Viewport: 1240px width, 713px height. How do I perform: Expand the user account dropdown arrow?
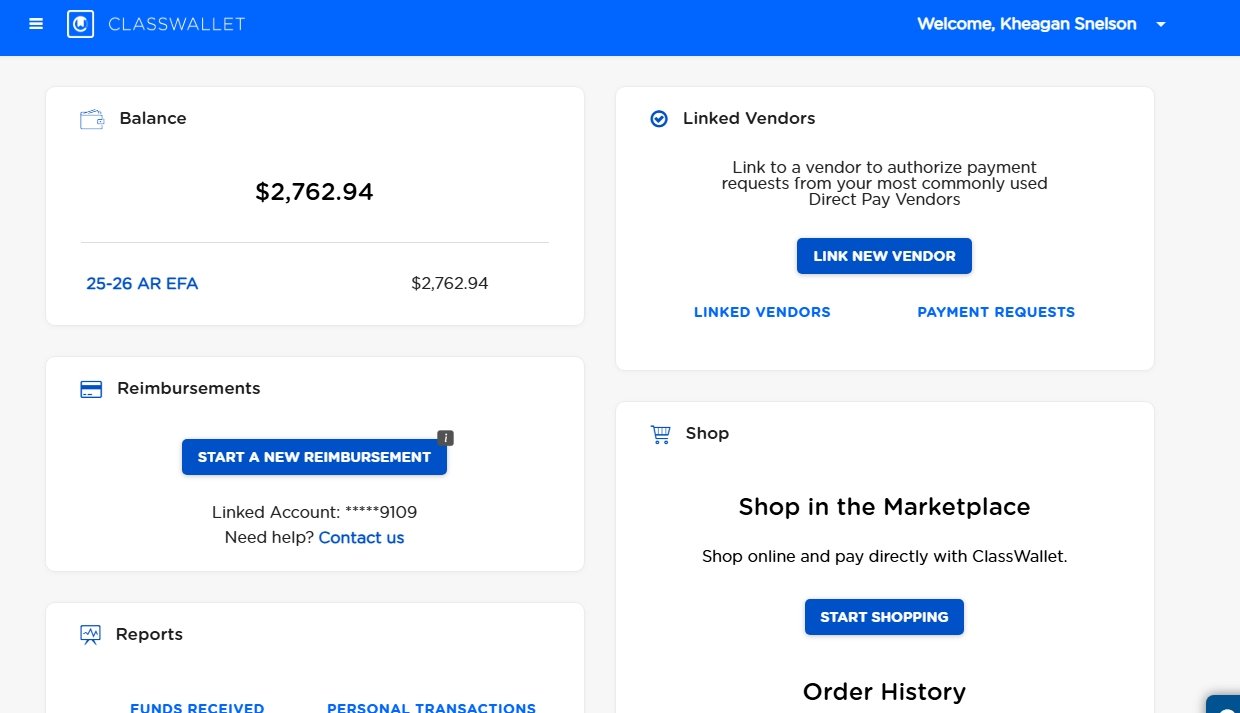click(1161, 25)
